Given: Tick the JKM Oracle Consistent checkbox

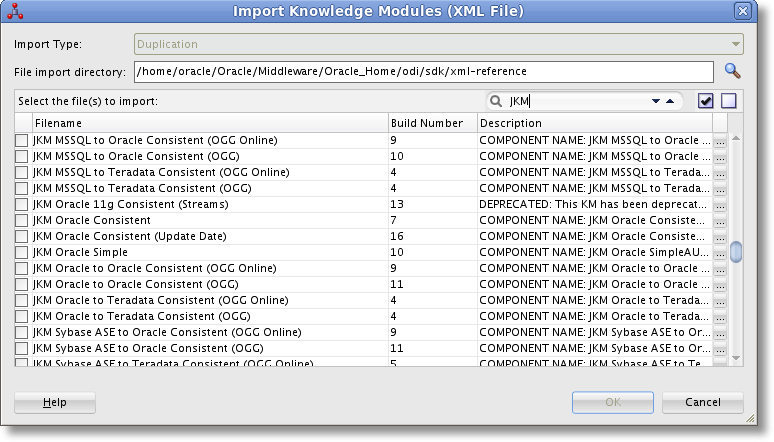Looking at the screenshot, I should (21, 220).
